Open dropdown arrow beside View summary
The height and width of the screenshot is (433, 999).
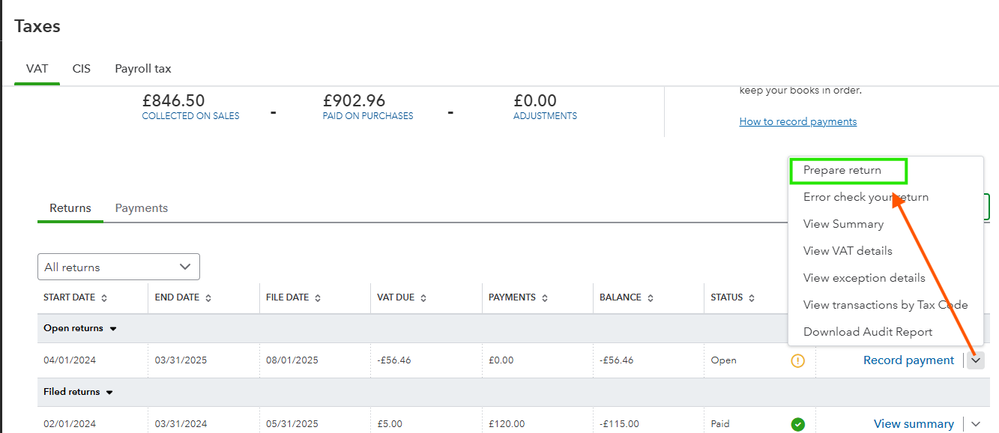976,424
